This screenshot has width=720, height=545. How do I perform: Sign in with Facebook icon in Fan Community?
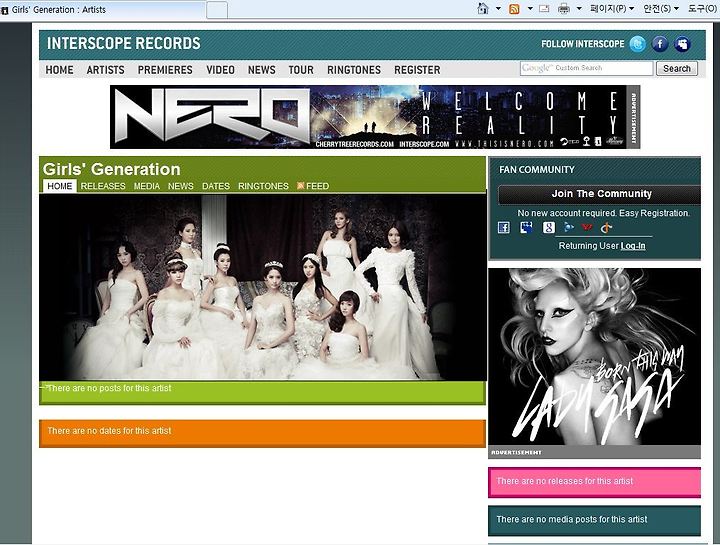(504, 228)
